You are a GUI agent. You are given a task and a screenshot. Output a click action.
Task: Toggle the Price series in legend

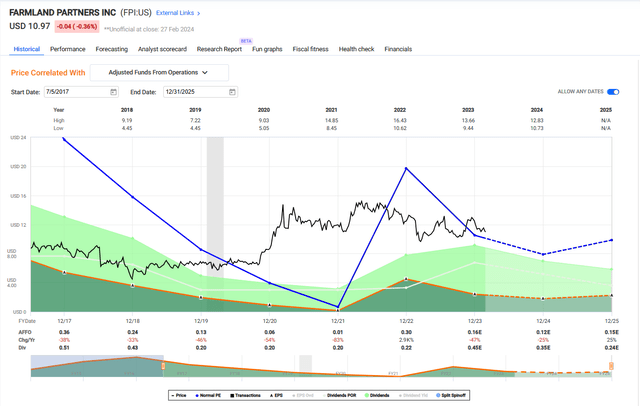(179, 395)
